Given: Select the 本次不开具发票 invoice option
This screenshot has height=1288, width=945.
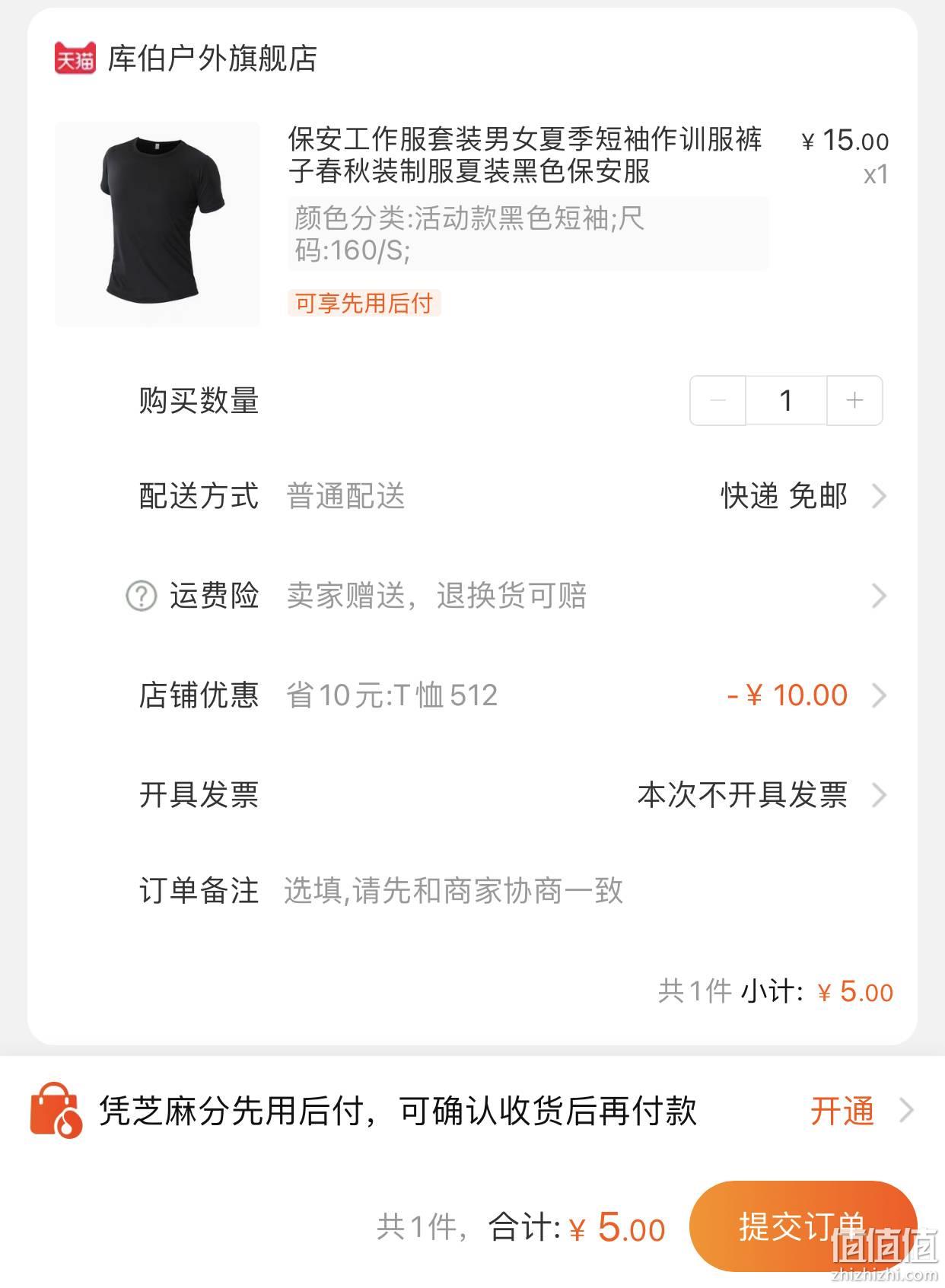Looking at the screenshot, I should (x=742, y=795).
